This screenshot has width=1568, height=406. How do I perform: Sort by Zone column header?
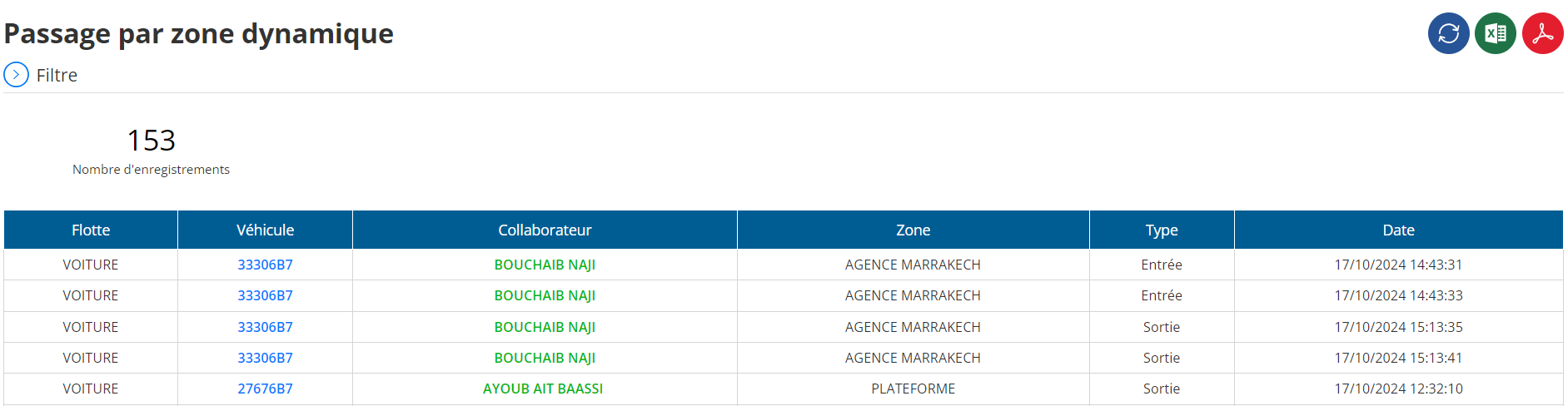(x=913, y=230)
